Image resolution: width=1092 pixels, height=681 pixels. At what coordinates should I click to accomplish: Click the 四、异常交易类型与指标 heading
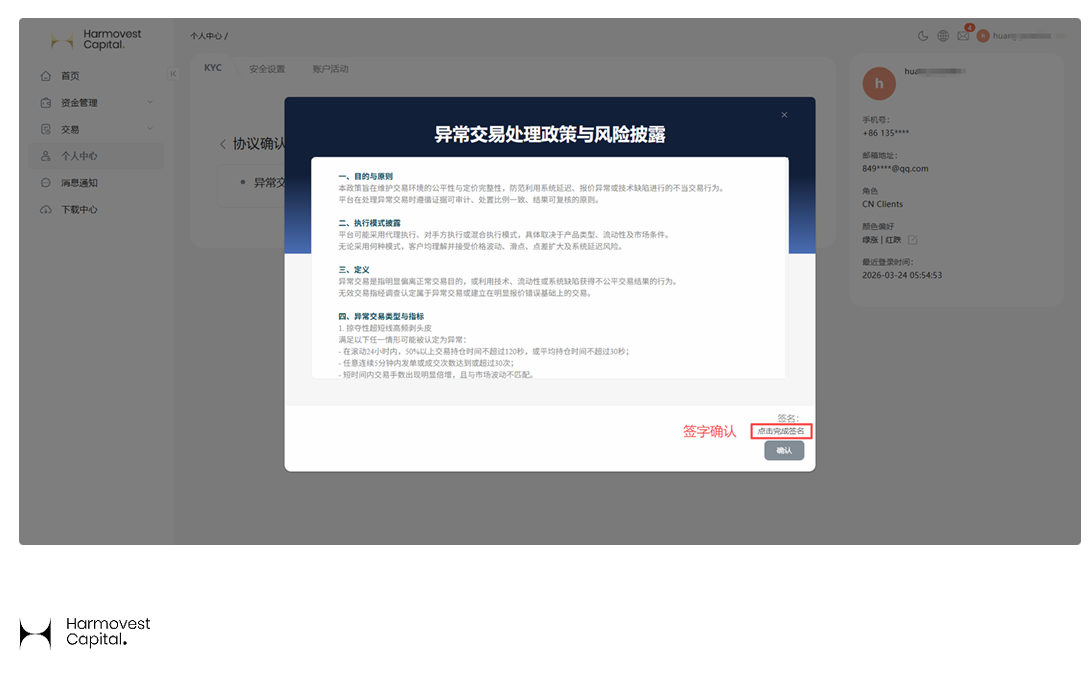tap(381, 316)
